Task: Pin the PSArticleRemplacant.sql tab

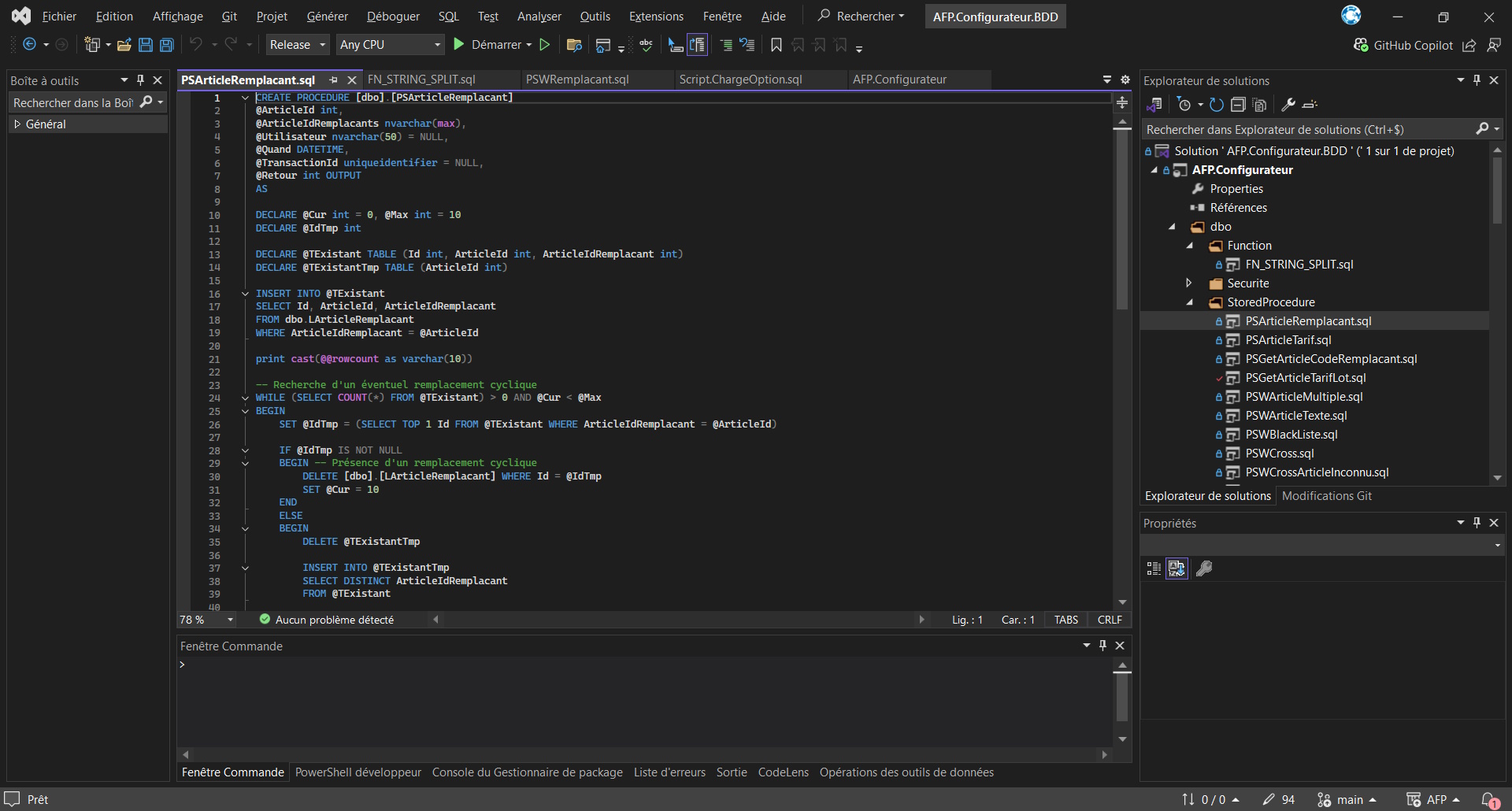Action: [x=333, y=80]
